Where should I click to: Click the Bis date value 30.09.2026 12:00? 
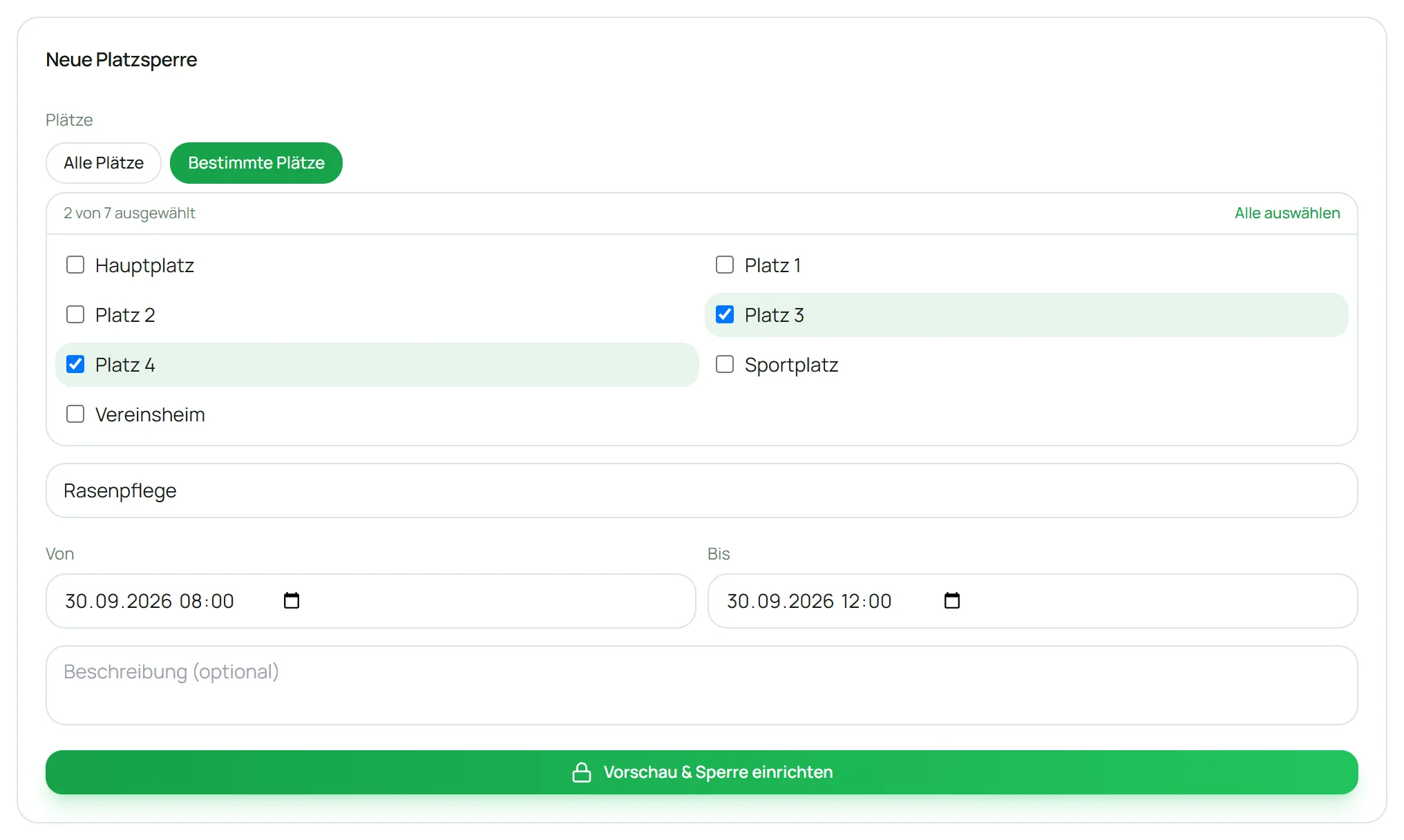[809, 601]
